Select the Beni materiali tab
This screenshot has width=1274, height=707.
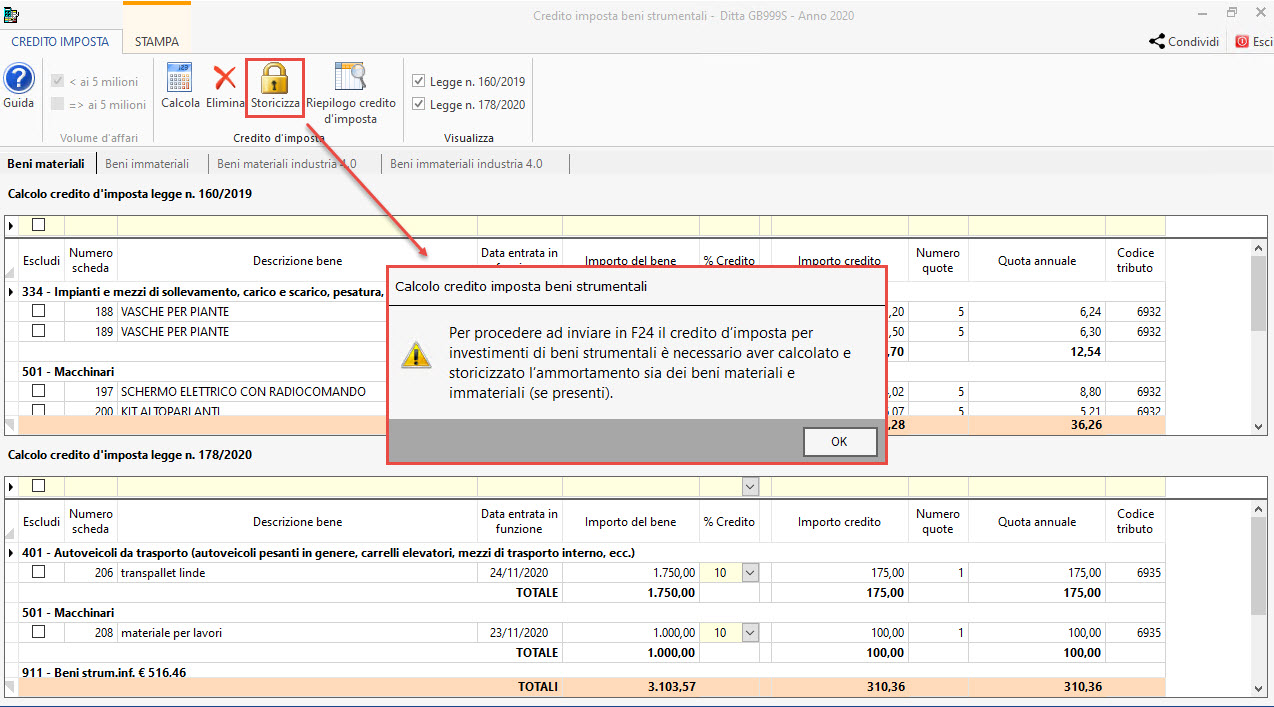click(x=46, y=163)
